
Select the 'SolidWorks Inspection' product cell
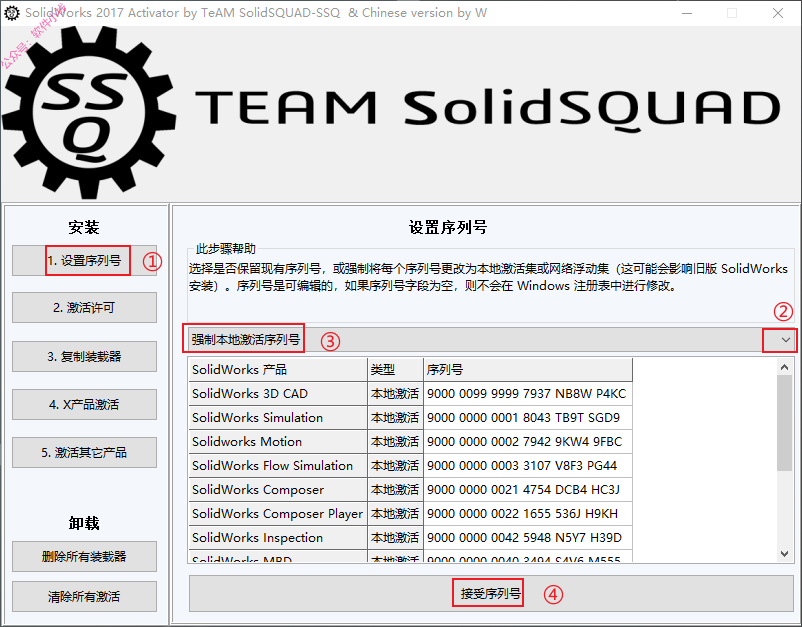[278, 538]
